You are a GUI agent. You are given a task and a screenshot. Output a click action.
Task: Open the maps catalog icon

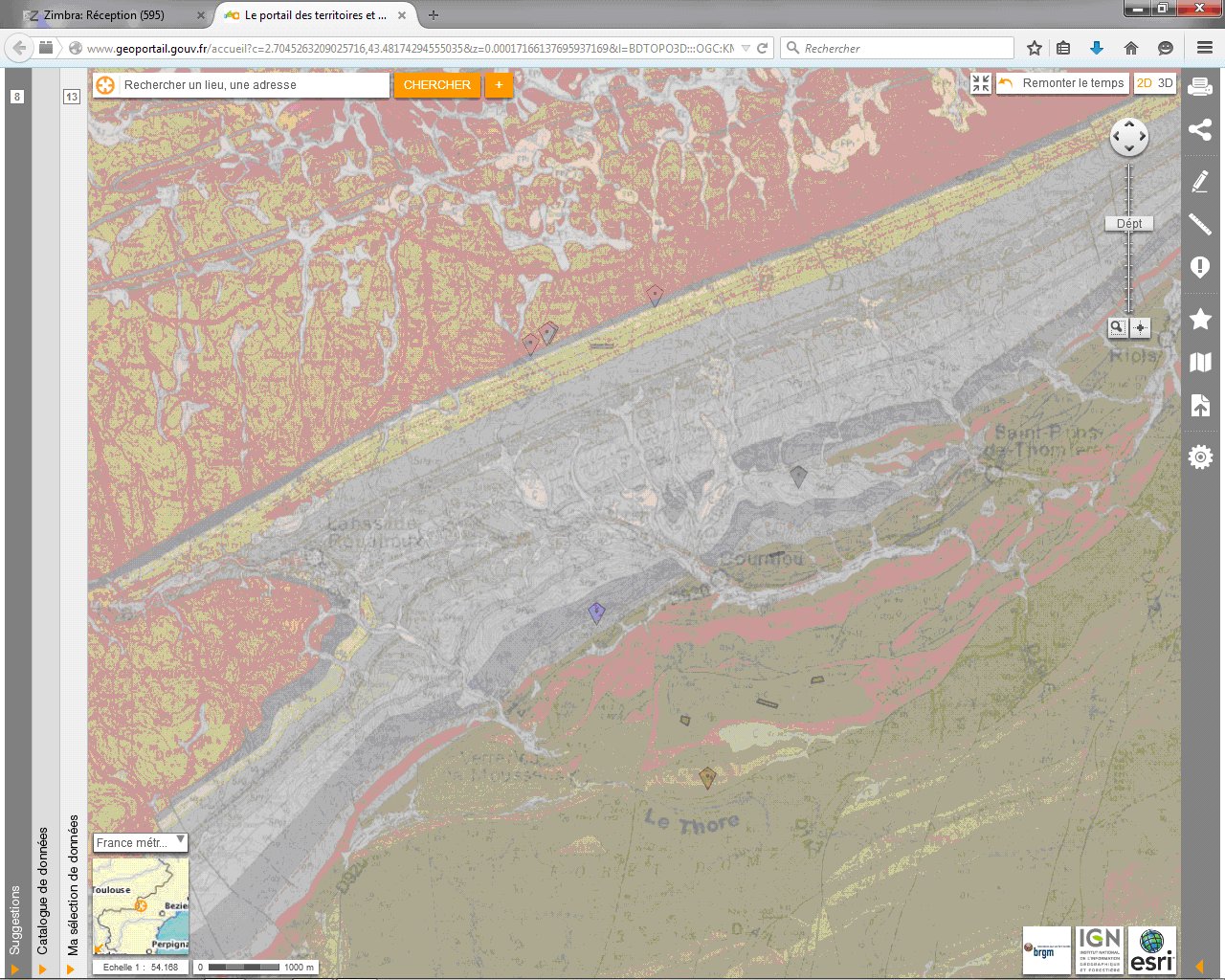tap(1200, 363)
